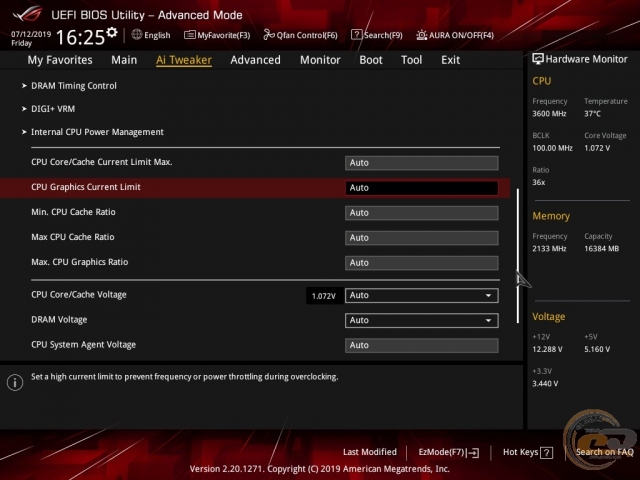Click the BCLK 100.00 MHz value
Image resolution: width=640 pixels, height=480 pixels.
pyautogui.click(x=552, y=148)
